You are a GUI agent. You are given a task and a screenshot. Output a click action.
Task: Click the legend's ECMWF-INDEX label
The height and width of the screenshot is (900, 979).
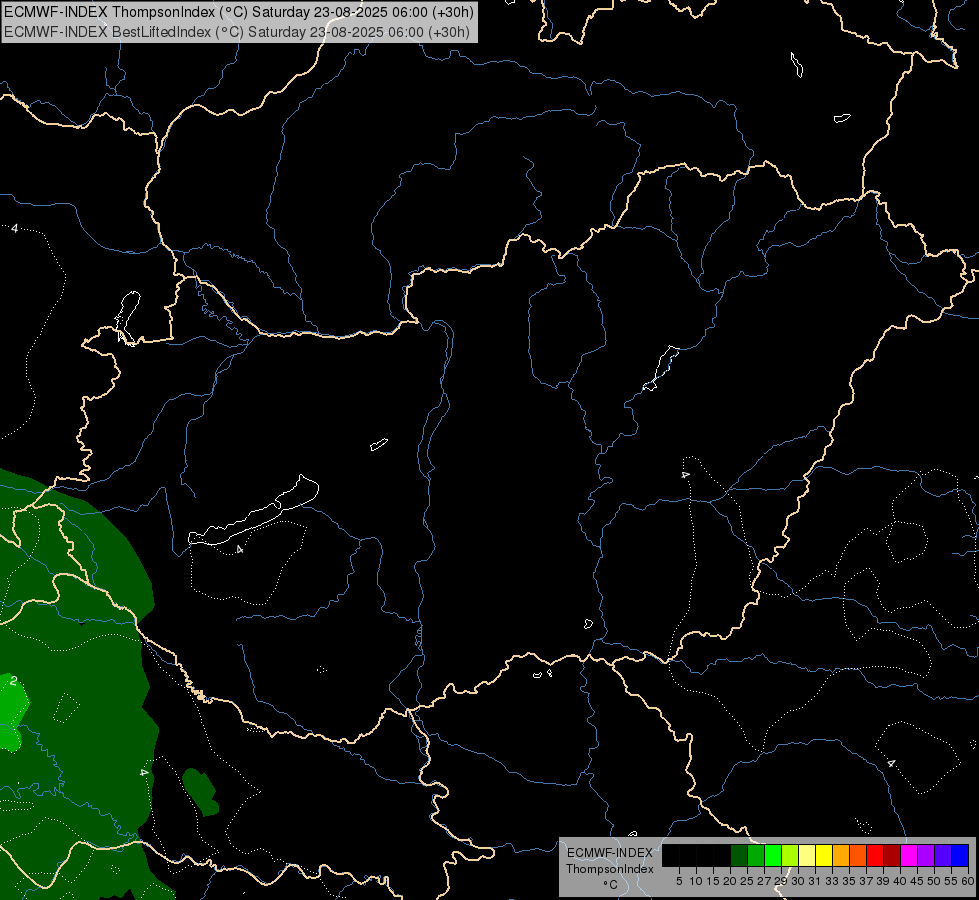pos(610,853)
